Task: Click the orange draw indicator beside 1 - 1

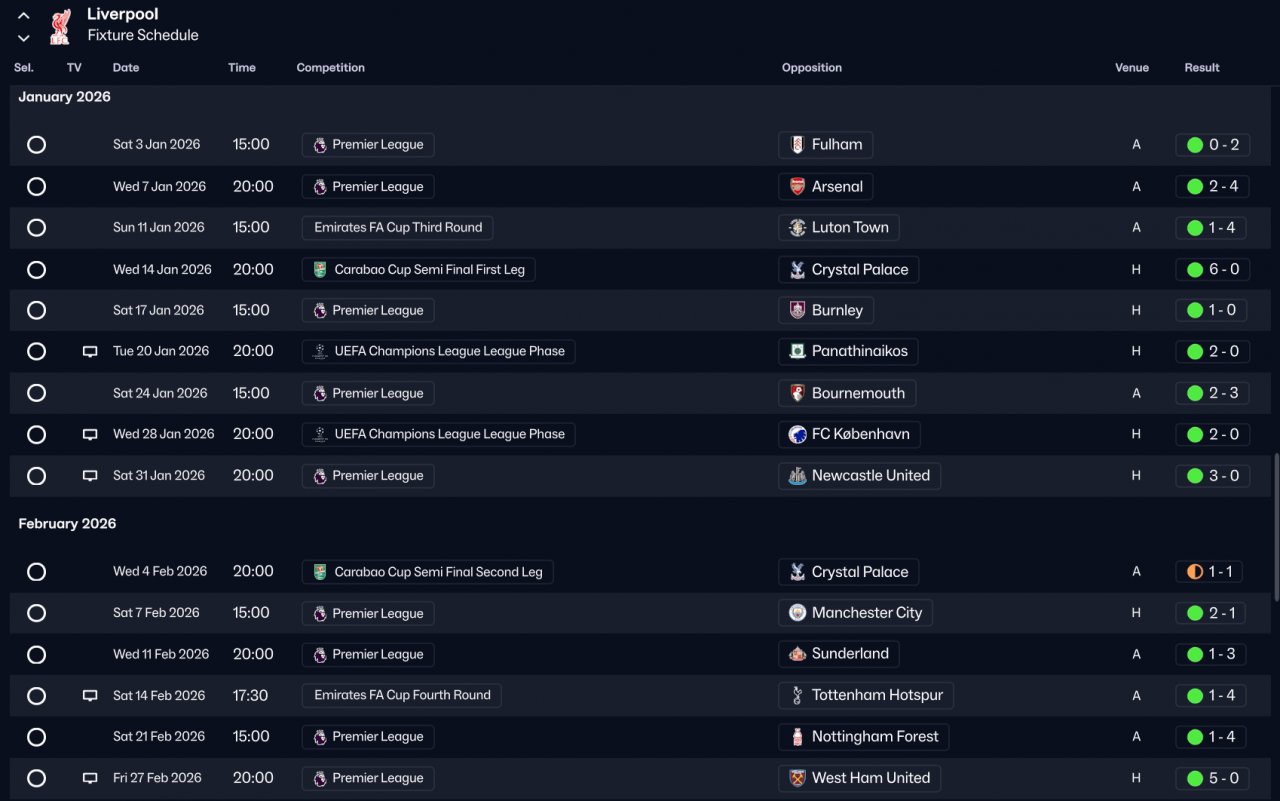Action: point(1195,572)
